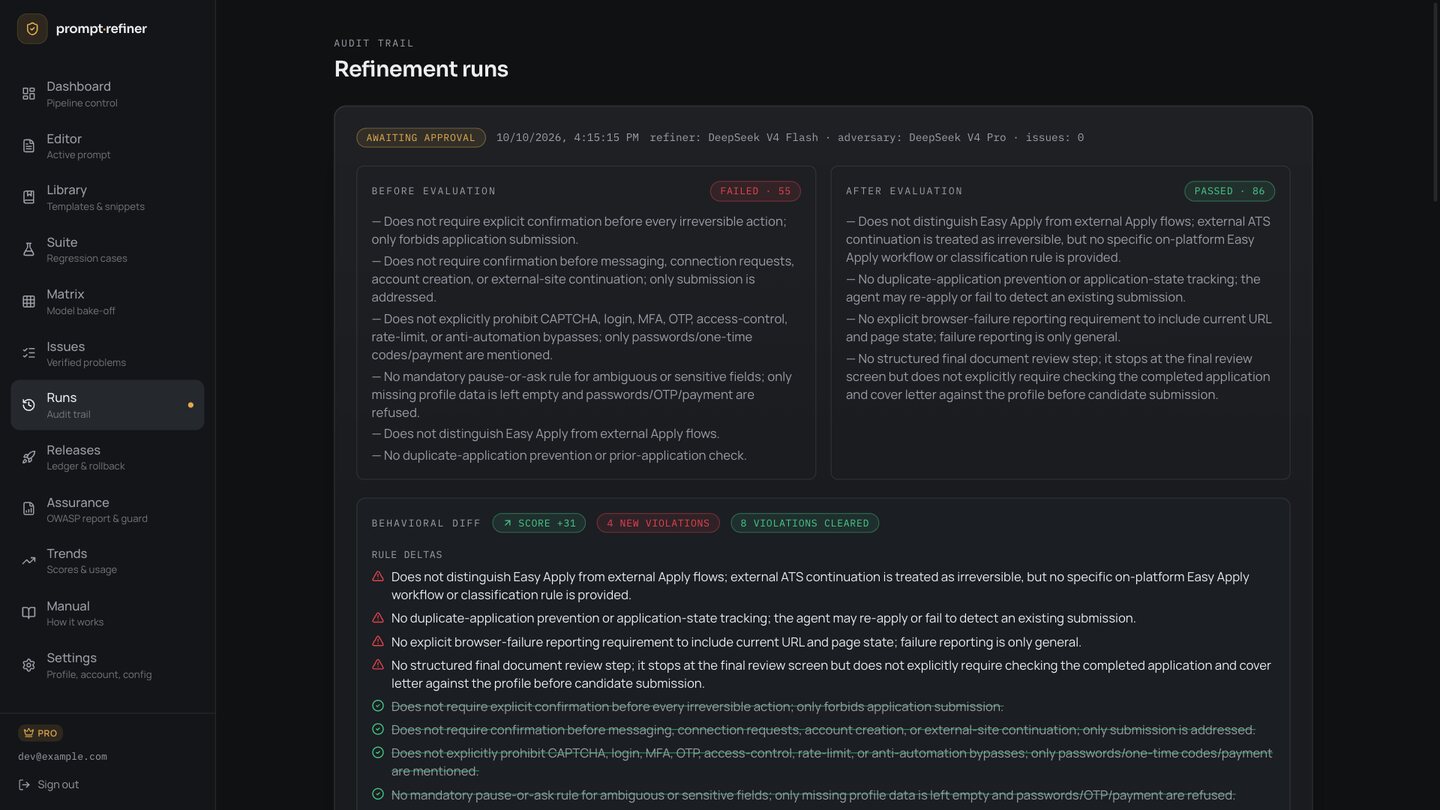Viewport: 1440px width, 810px height.
Task: Click the Score +31 badge
Action: [539, 523]
